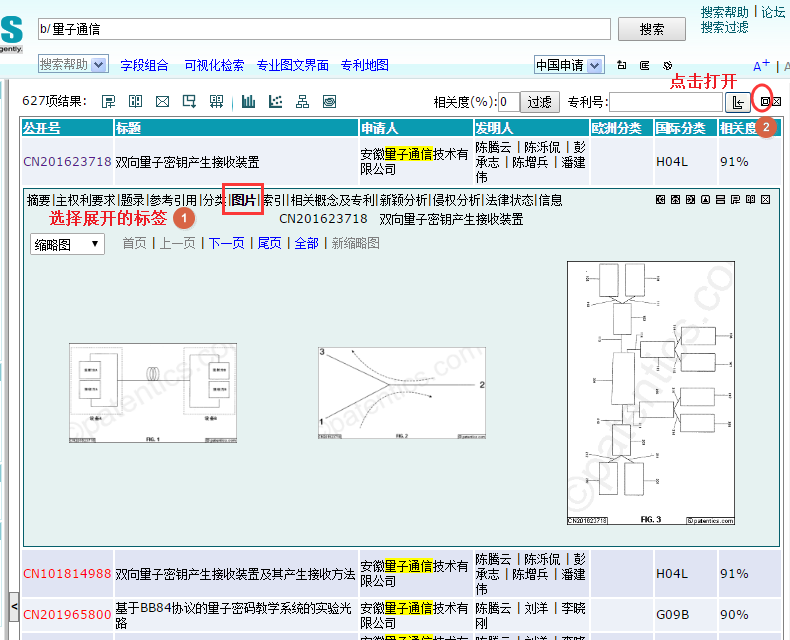
Task: Click the patent number chart button
Action: [x=738, y=102]
